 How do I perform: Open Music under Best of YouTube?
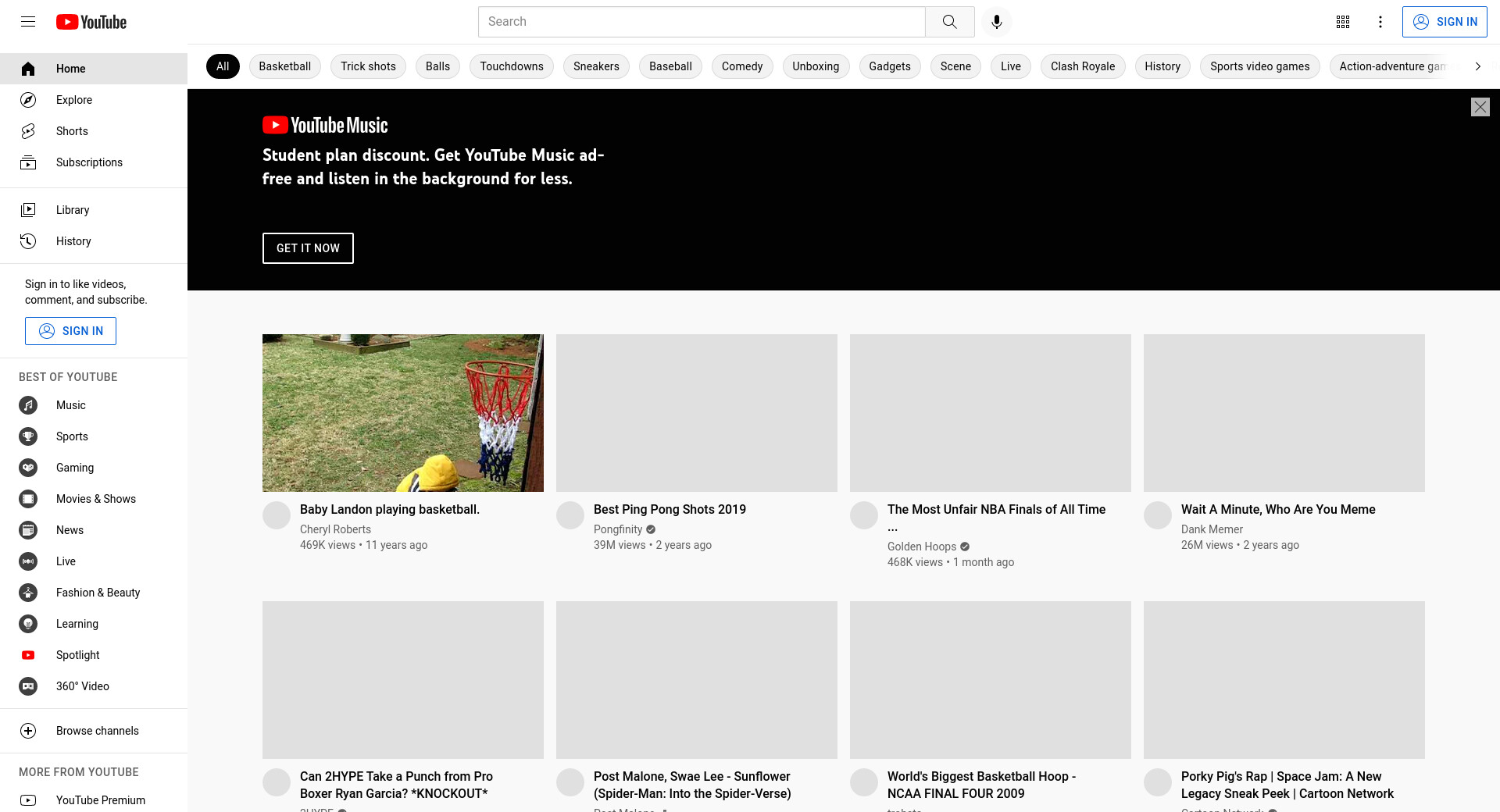click(94, 405)
